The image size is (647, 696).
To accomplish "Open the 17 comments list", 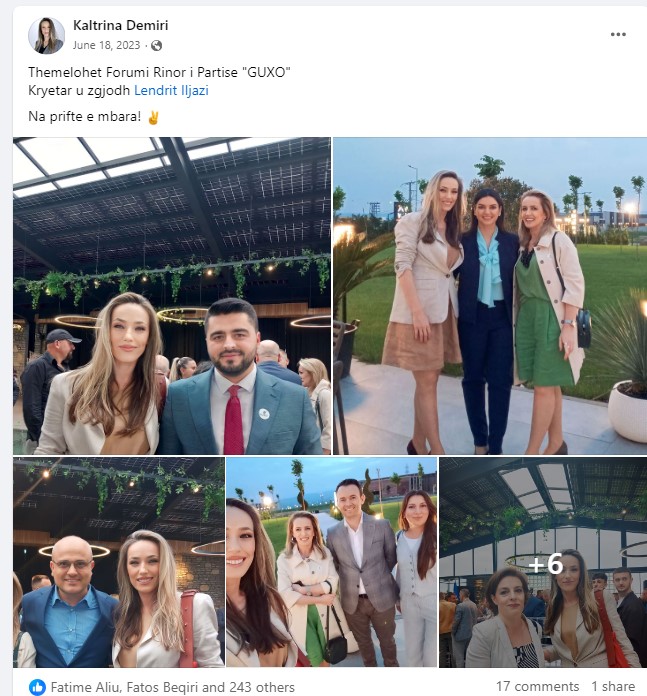I will click(x=537, y=686).
